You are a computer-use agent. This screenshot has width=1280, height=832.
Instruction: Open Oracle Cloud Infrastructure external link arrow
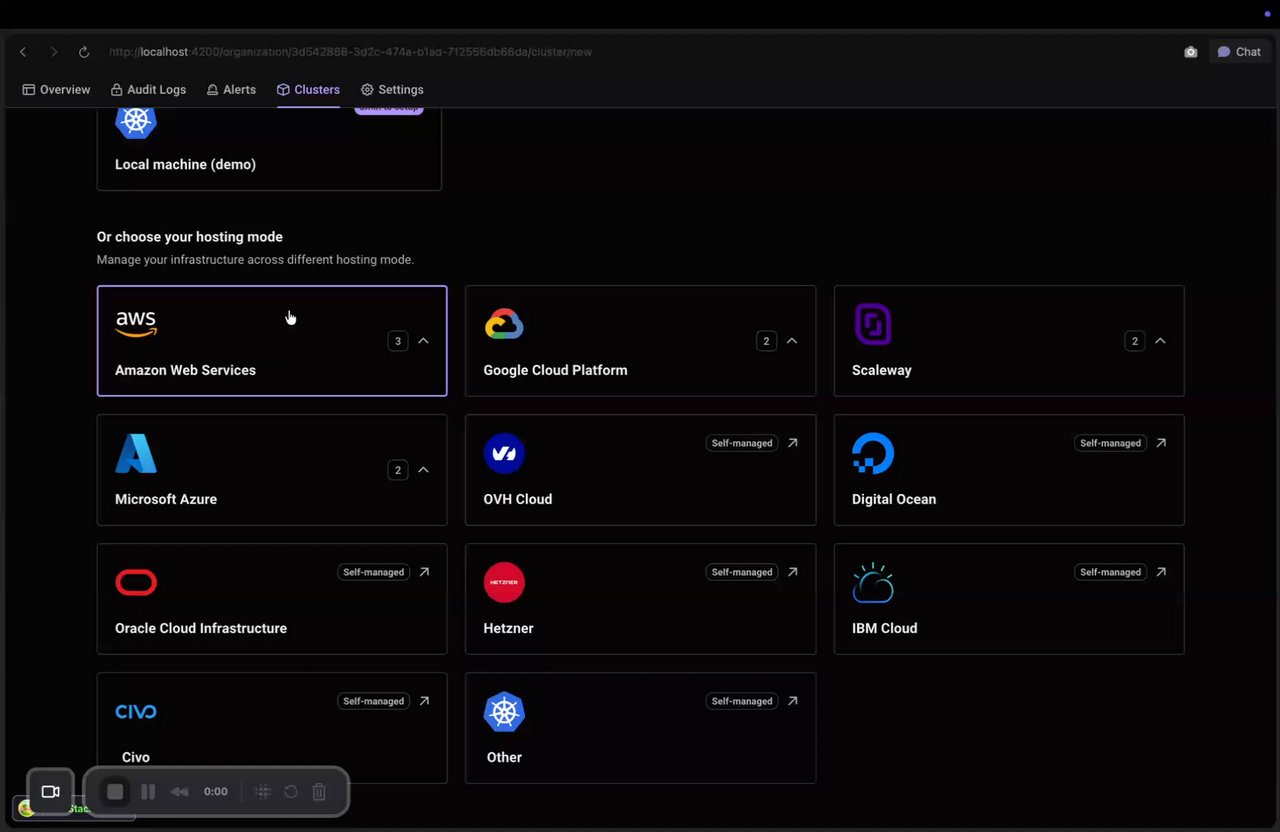[424, 572]
